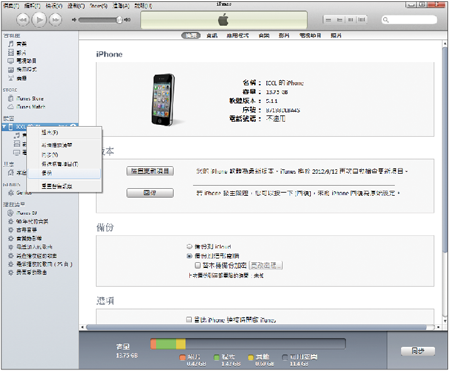Switch to the Movies tab
Viewport: 450px width, 372px height.
pos(284,35)
